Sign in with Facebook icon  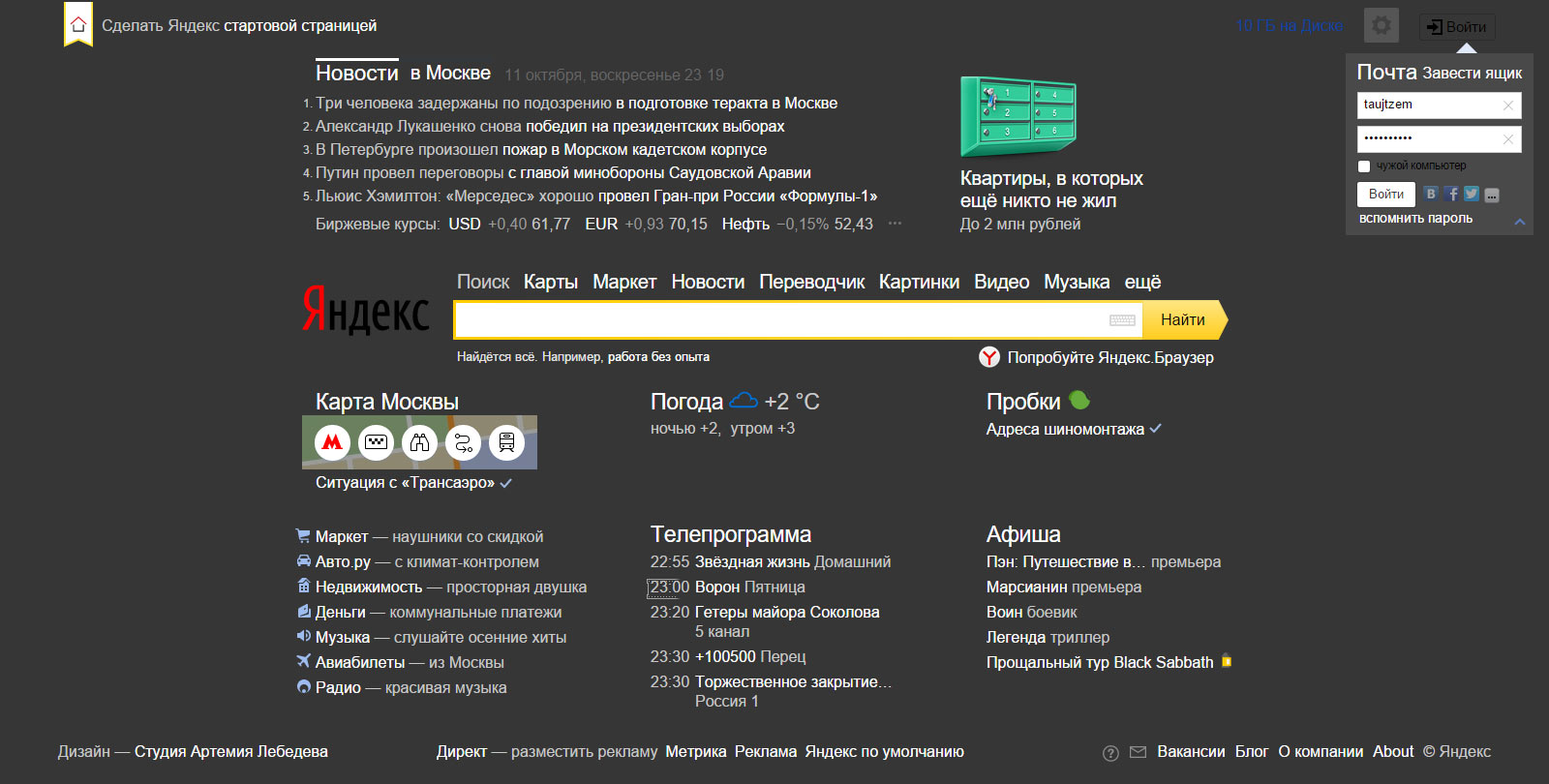[1451, 195]
